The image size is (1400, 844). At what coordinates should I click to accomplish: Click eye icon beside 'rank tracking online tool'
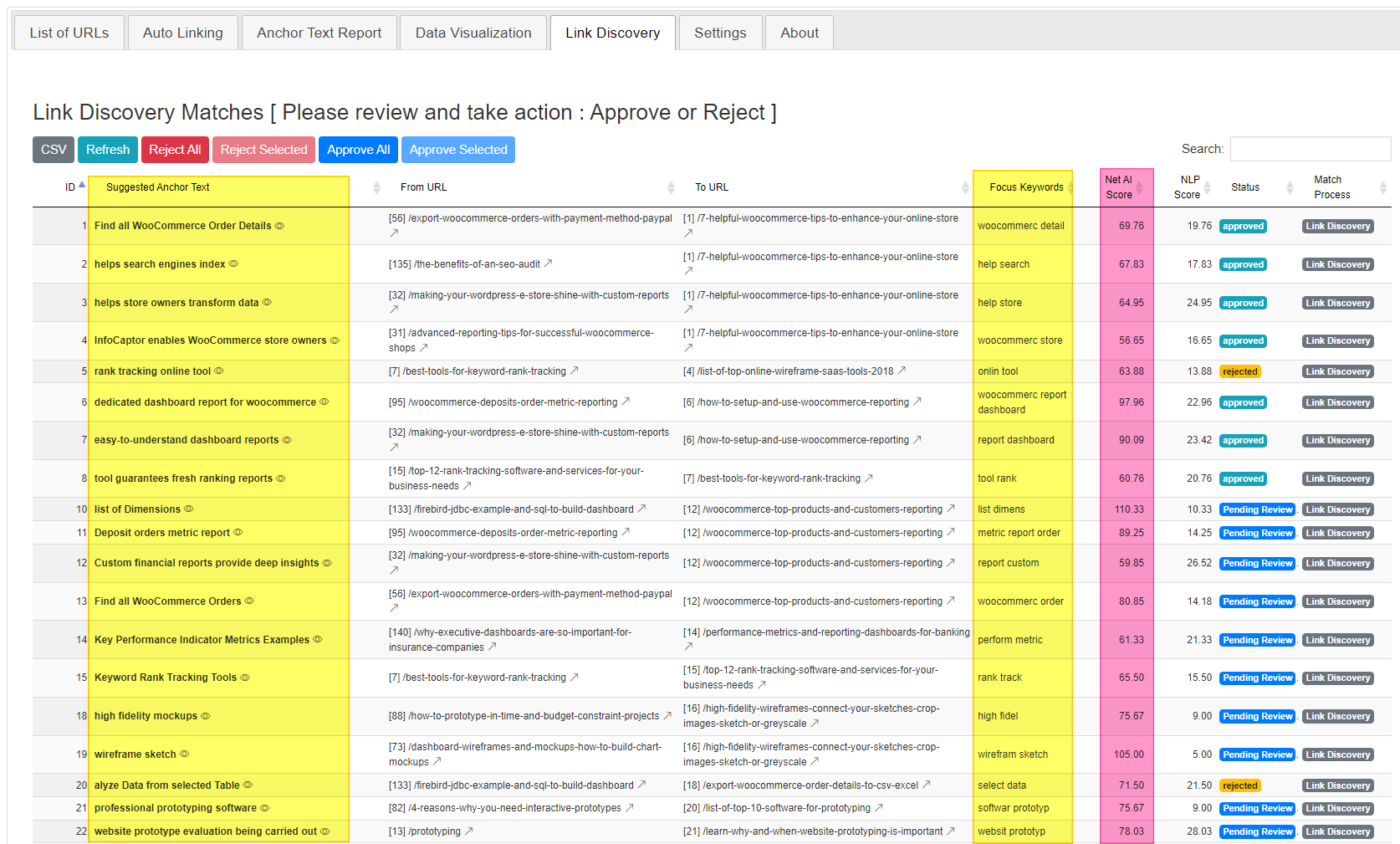pyautogui.click(x=219, y=371)
